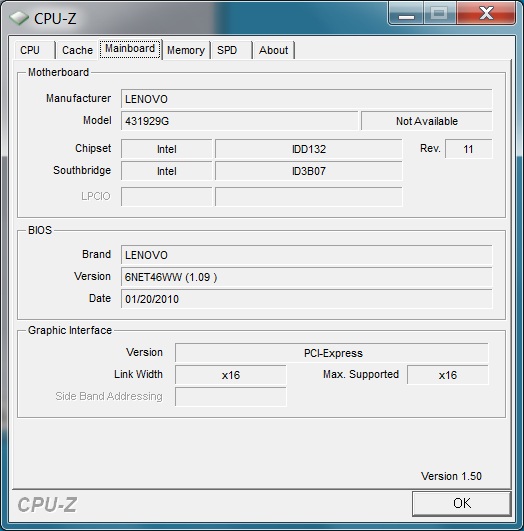The height and width of the screenshot is (531, 524).
Task: Click the Southbridge label
Action: [82, 170]
